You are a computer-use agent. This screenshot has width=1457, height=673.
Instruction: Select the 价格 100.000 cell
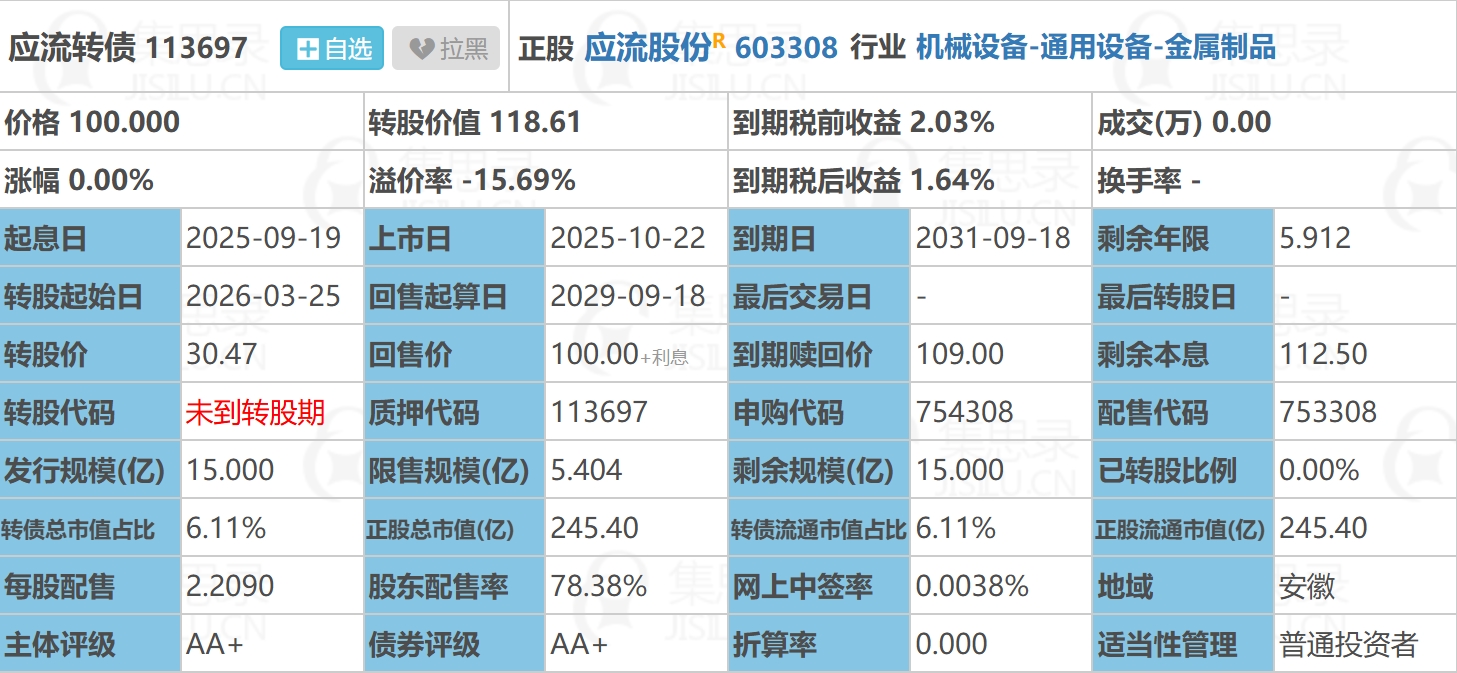182,123
